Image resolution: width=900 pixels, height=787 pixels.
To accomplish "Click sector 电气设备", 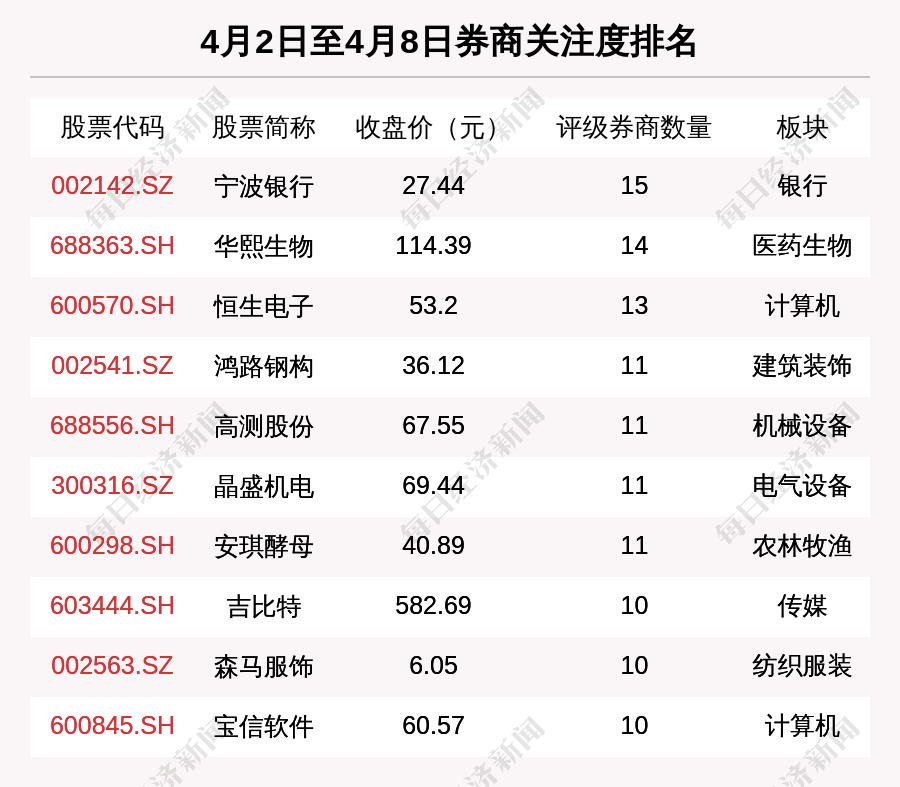I will (802, 486).
